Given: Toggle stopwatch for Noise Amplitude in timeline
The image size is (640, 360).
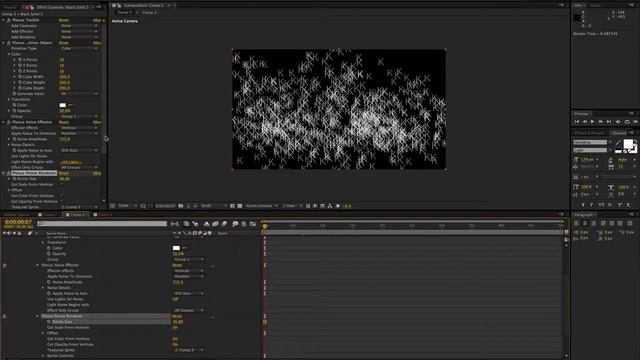Looking at the screenshot, I should [49, 282].
